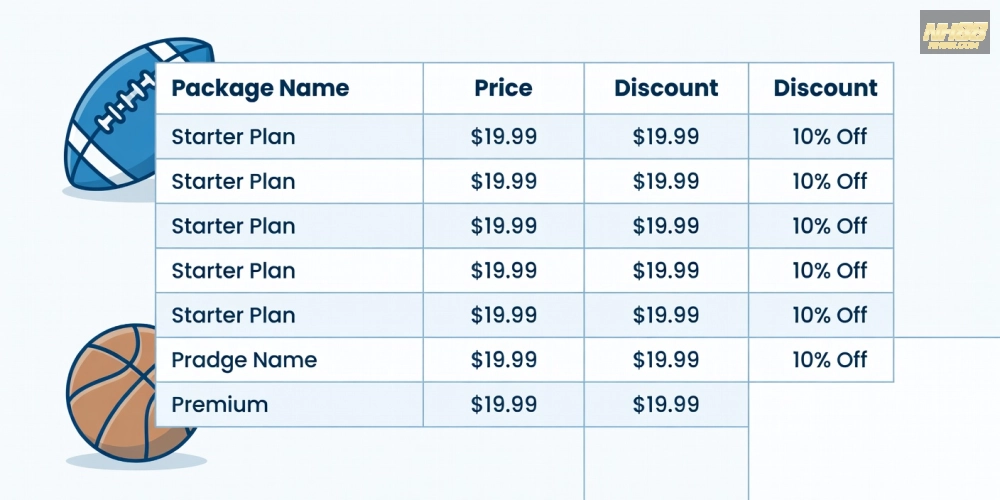Select the Discount header next to Price
This screenshot has width=1000, height=500.
pos(666,88)
